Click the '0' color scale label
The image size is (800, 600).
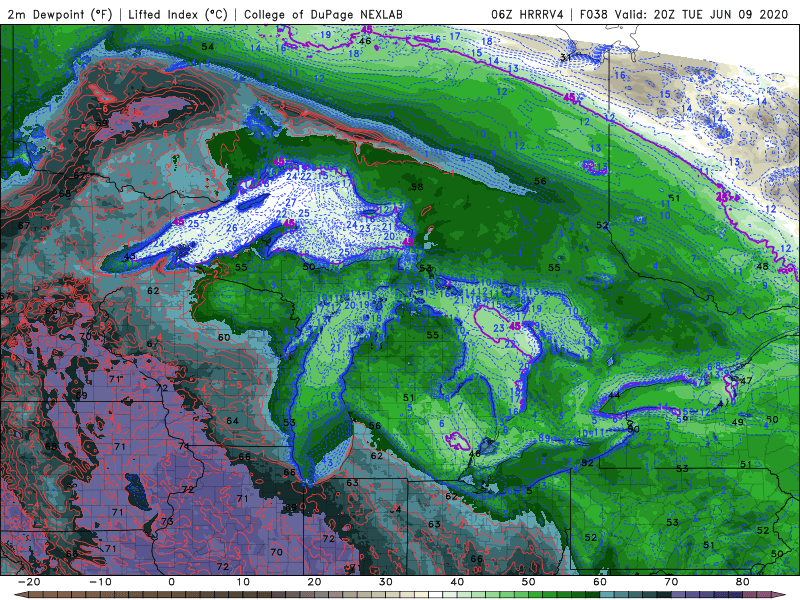click(x=171, y=582)
